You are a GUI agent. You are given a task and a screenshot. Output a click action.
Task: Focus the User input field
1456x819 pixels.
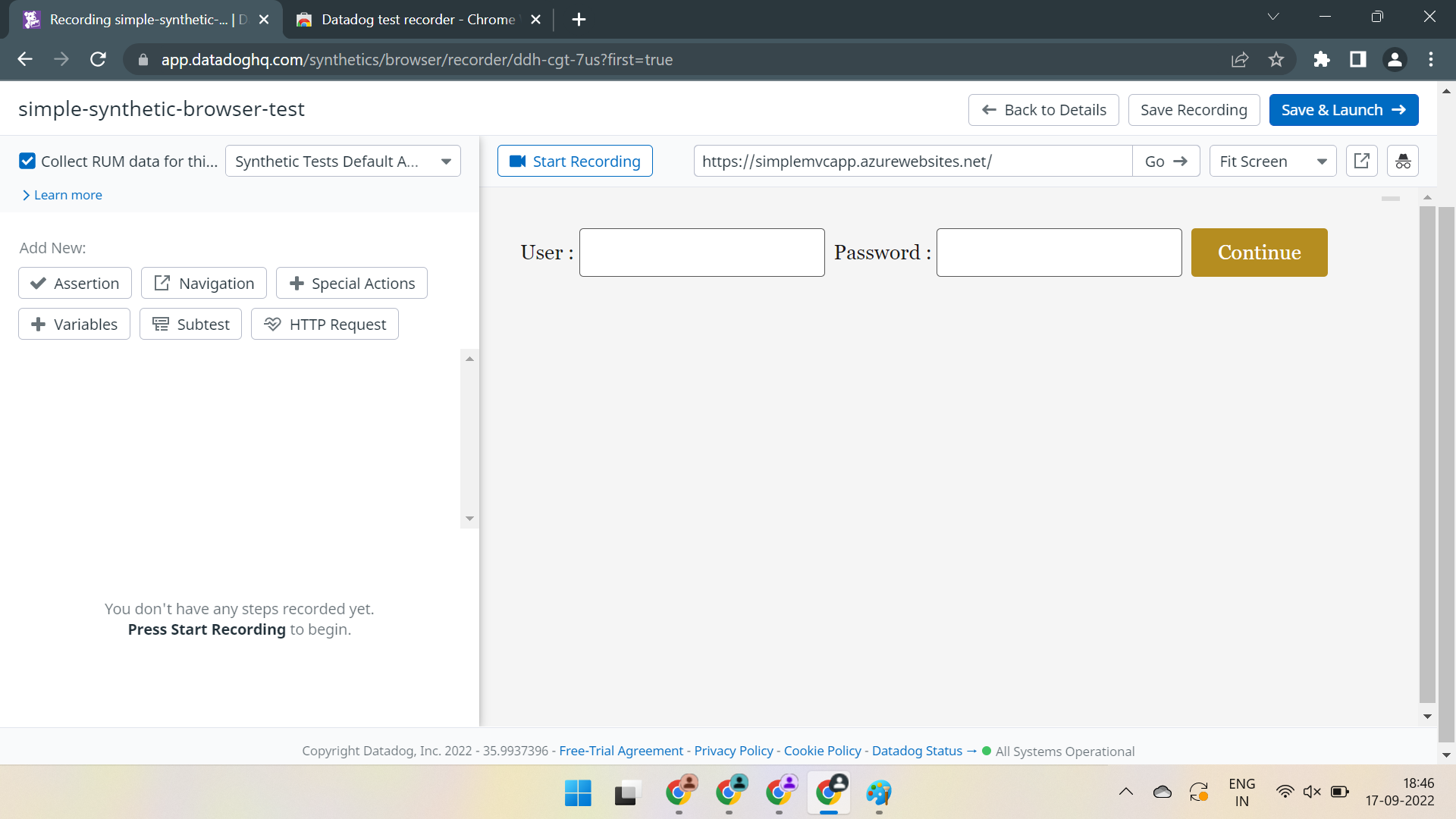[701, 253]
